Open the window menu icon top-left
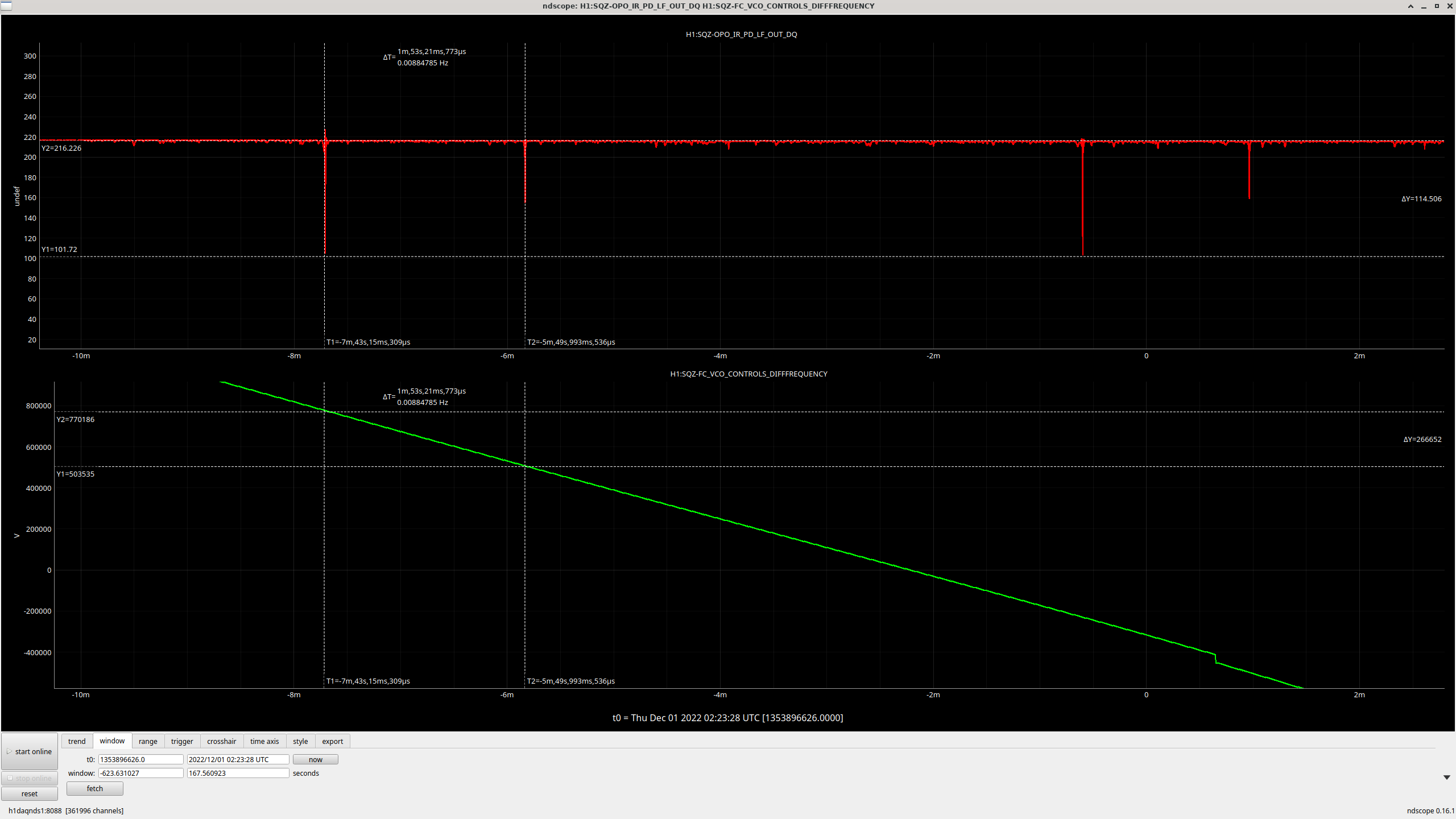 tap(6, 6)
